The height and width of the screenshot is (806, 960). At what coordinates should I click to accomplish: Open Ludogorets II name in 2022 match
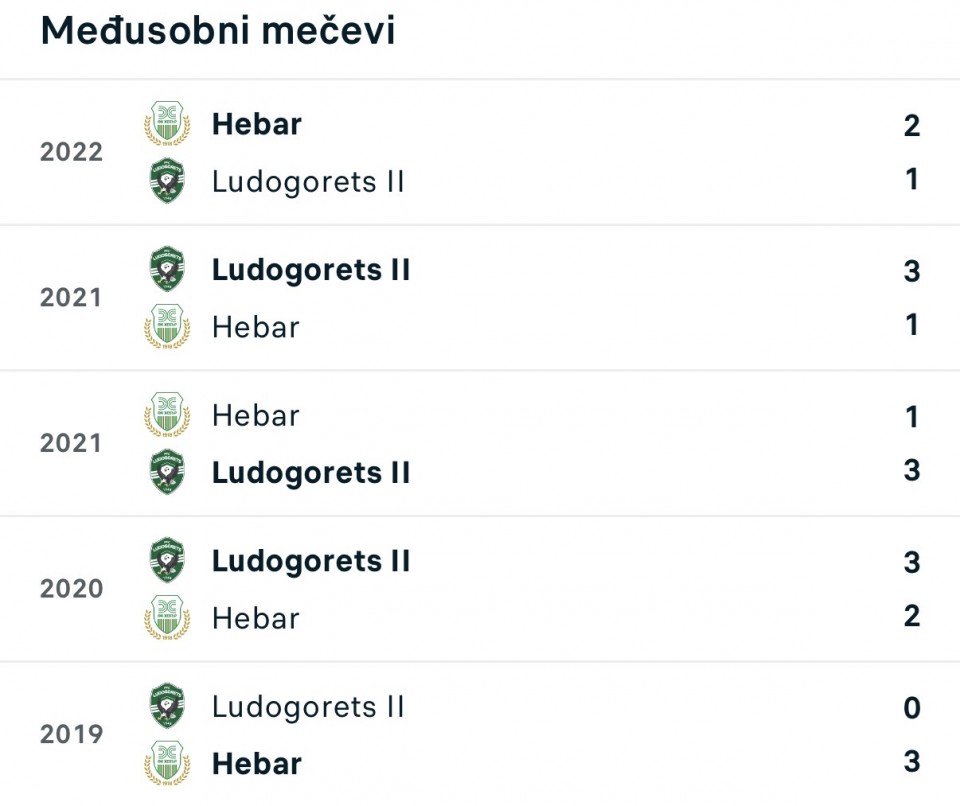(x=308, y=181)
